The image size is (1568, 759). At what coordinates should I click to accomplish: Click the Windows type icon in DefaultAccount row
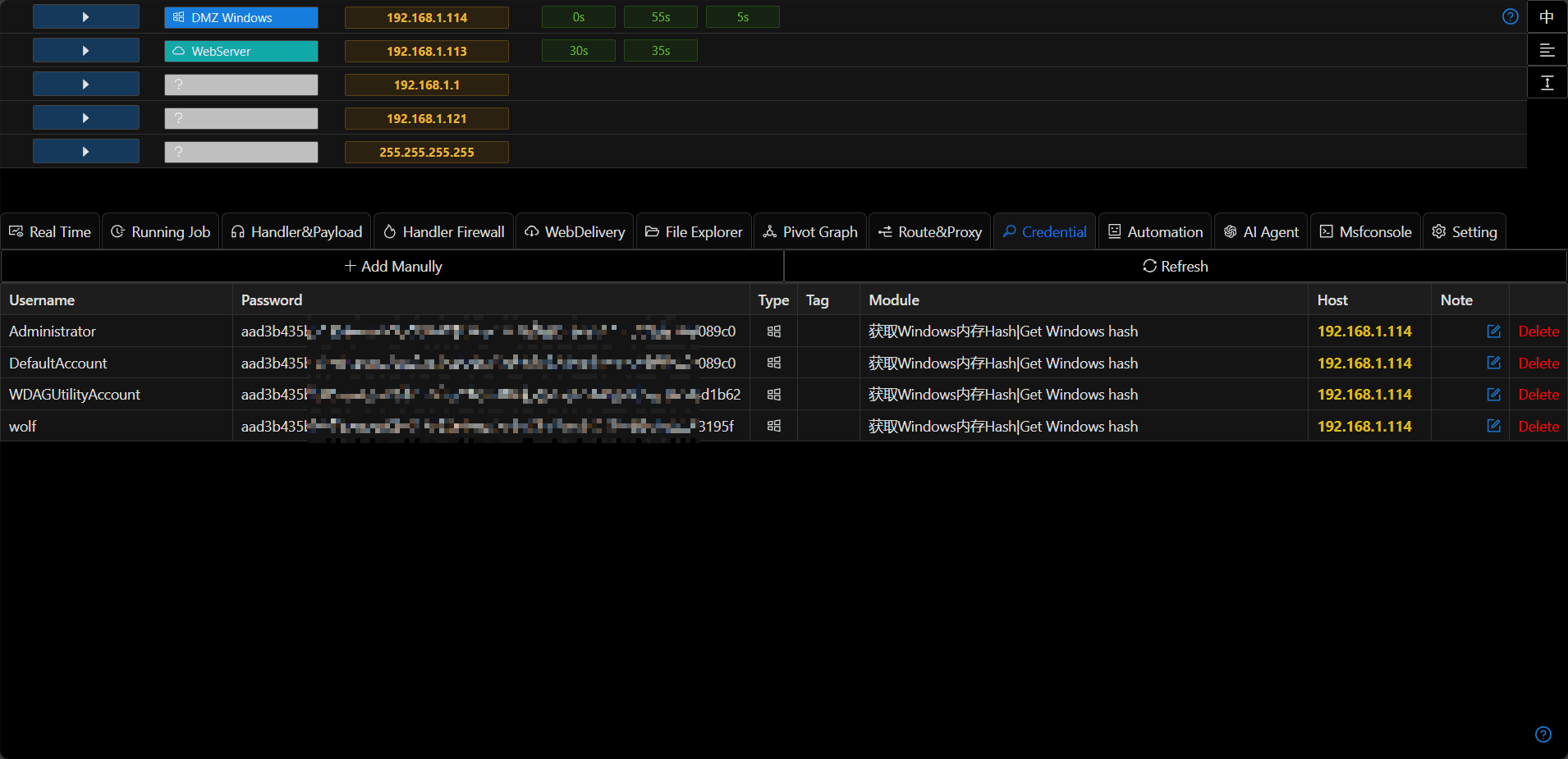pyautogui.click(x=773, y=363)
